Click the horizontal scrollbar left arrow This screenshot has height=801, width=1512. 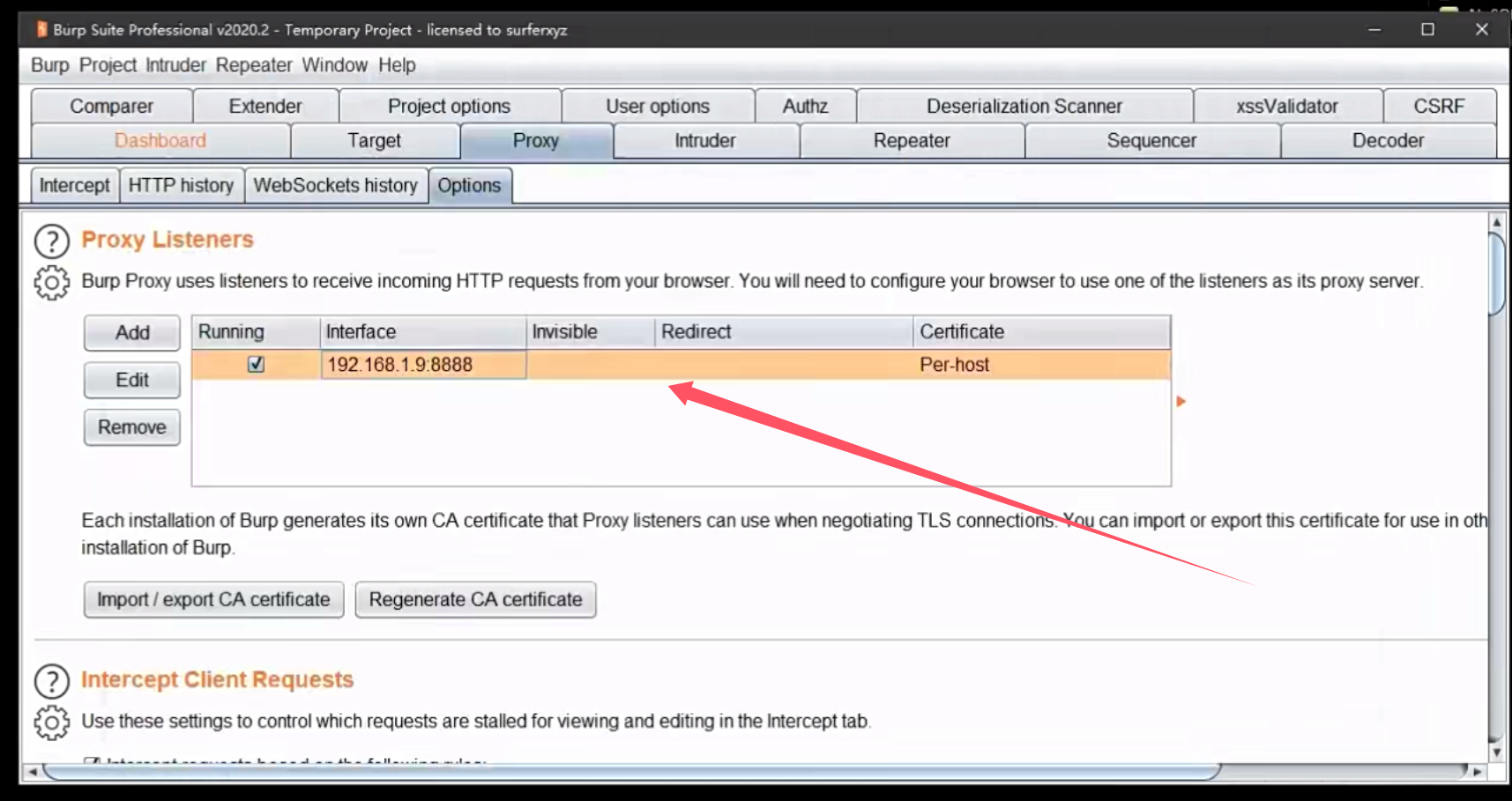(33, 773)
